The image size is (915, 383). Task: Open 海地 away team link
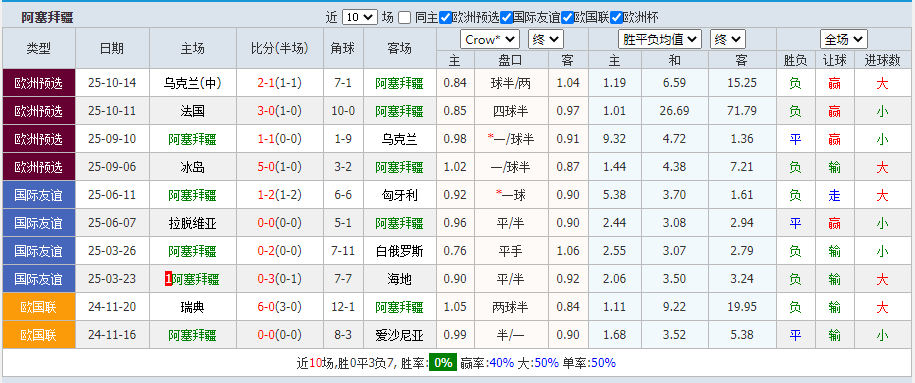coord(400,279)
